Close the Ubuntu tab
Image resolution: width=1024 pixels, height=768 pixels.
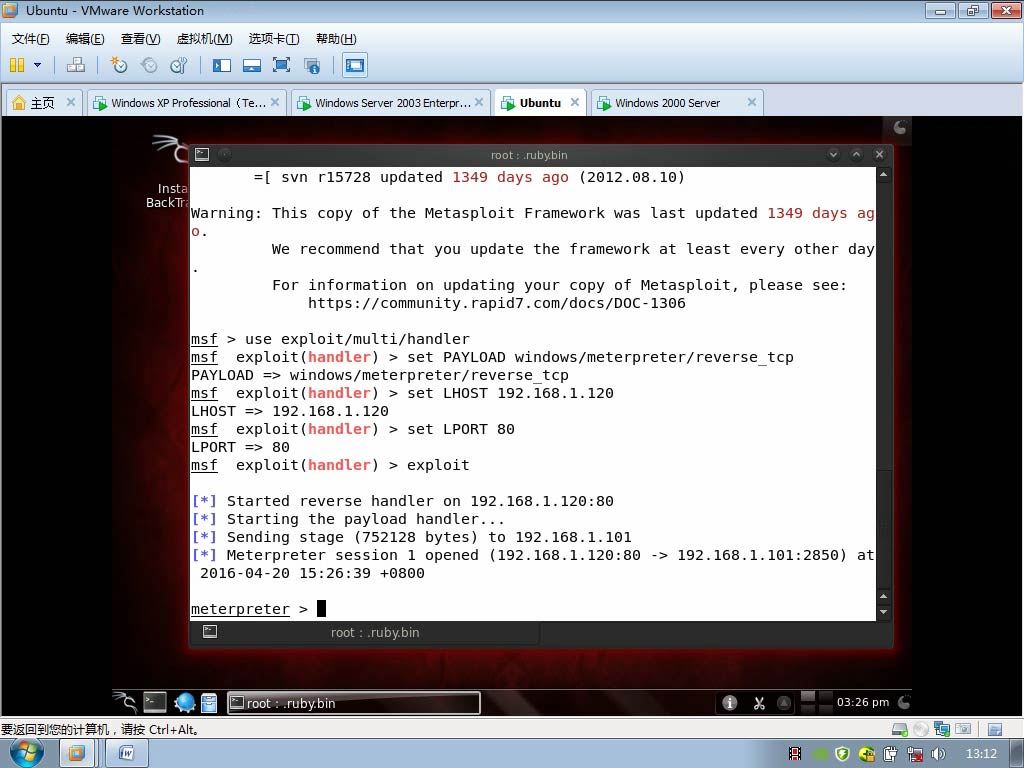575,102
